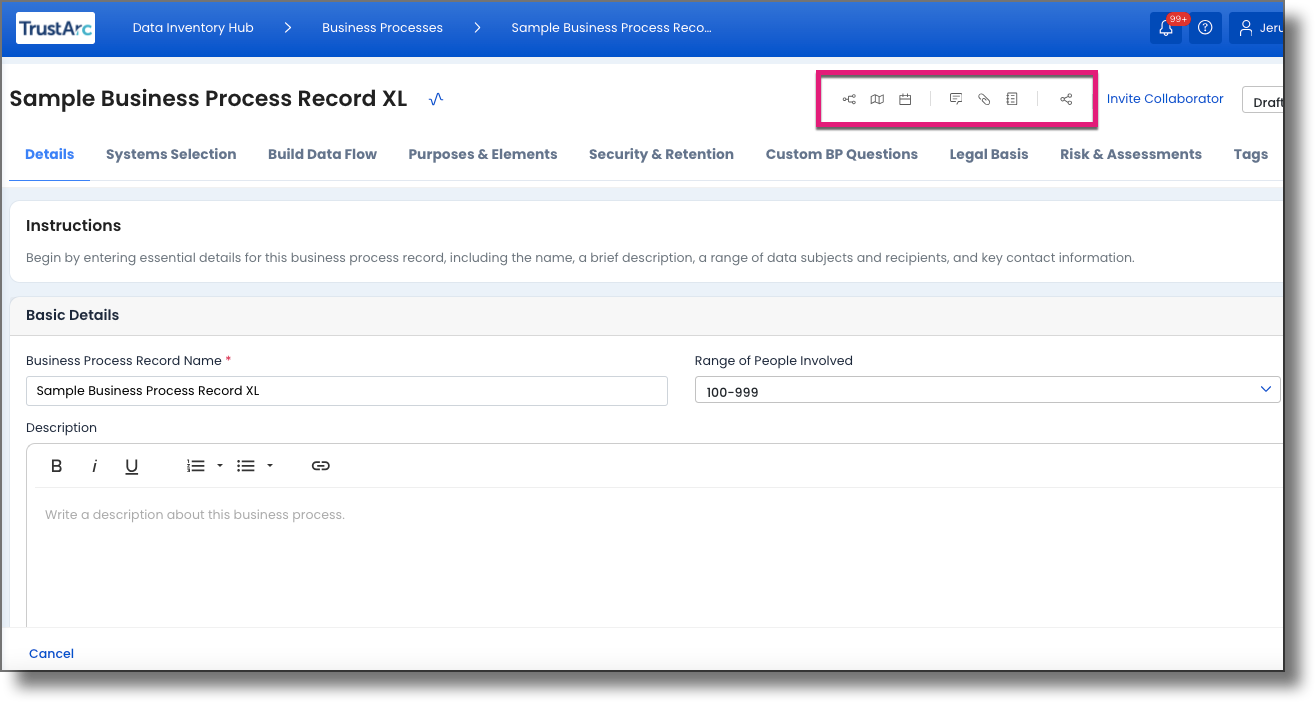Click the map icon in the toolbar

pos(877,98)
